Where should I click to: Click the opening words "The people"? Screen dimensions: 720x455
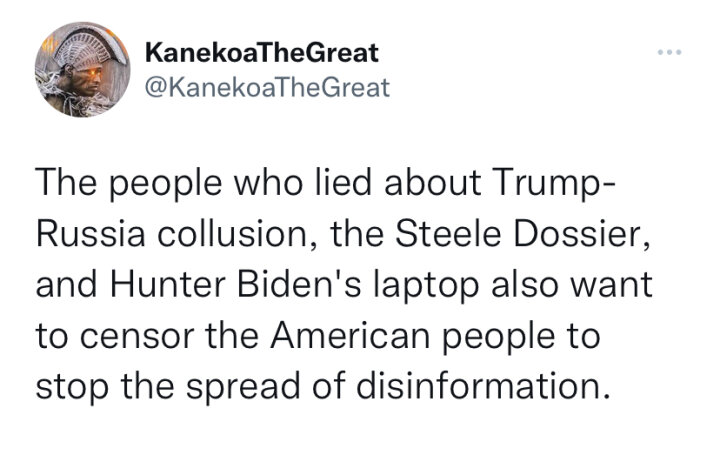point(129,183)
